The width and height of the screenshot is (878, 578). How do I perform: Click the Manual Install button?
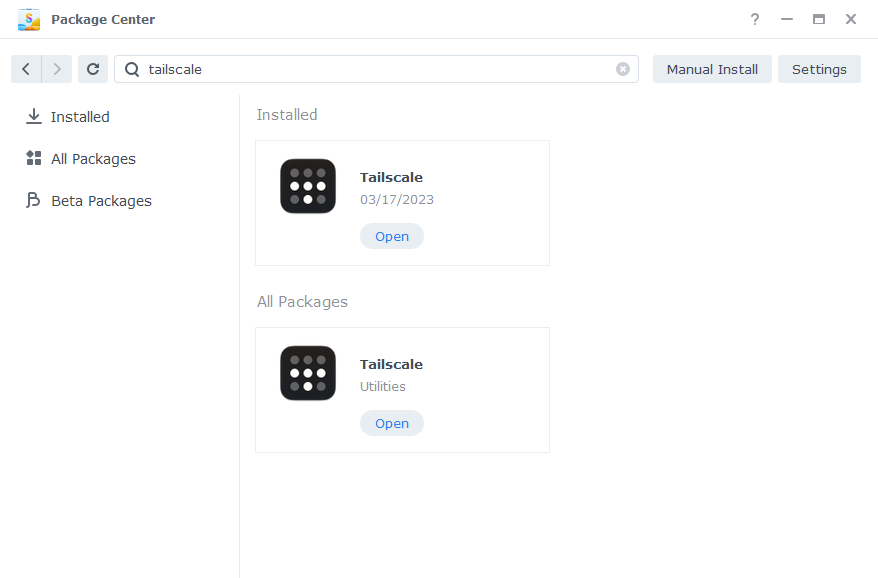[x=712, y=69]
